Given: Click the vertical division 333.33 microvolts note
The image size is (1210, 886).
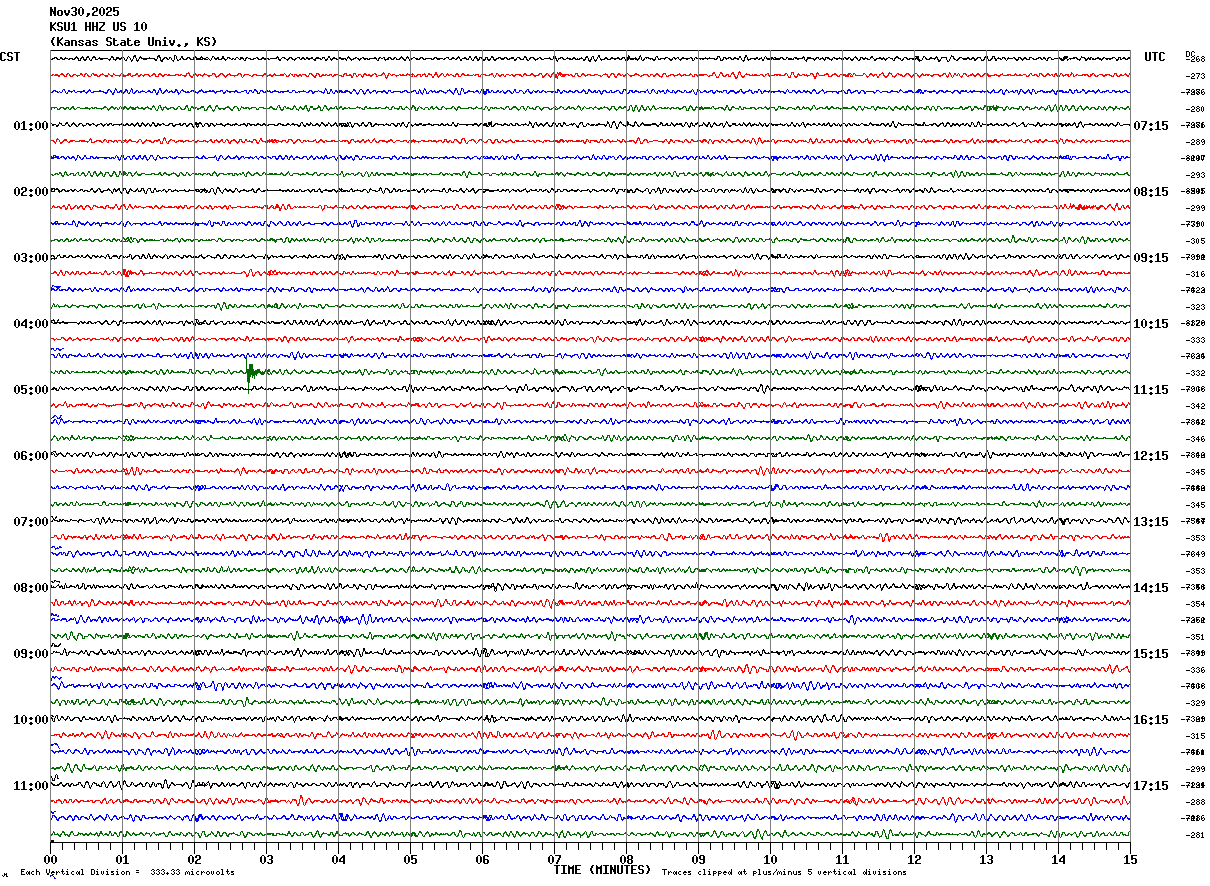Looking at the screenshot, I should tap(128, 873).
